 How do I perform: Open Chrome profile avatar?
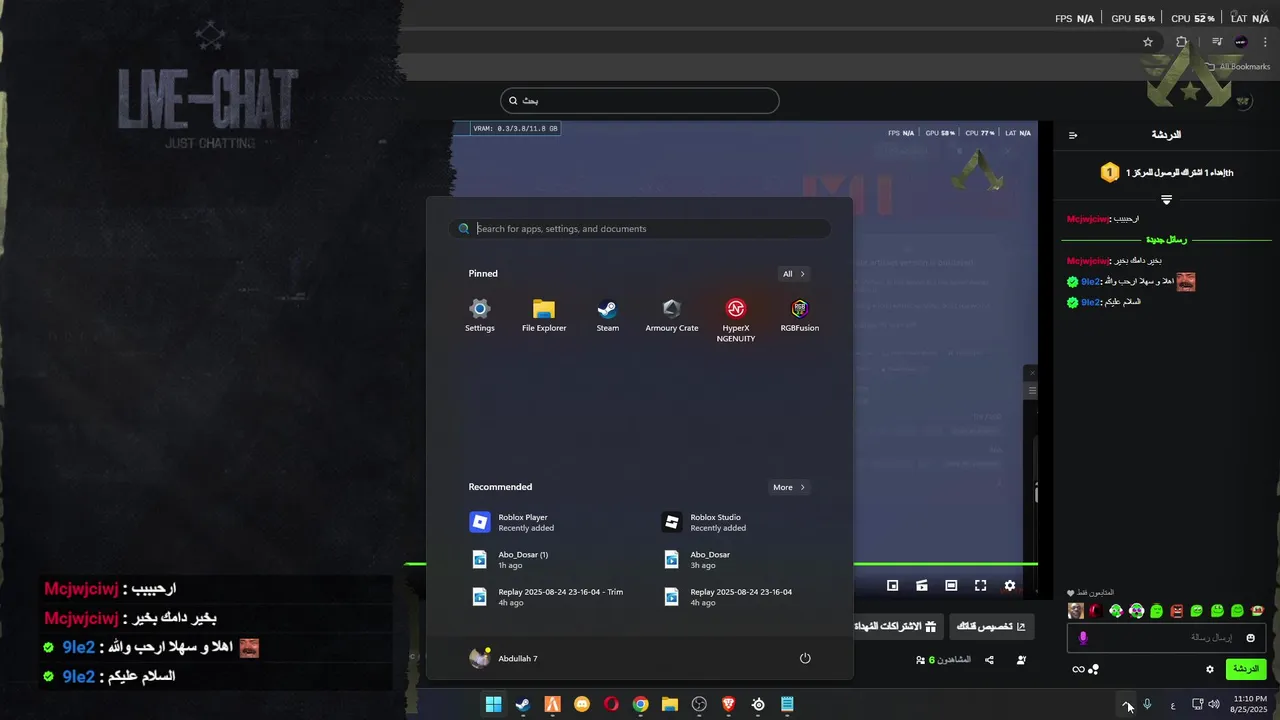click(x=1241, y=42)
